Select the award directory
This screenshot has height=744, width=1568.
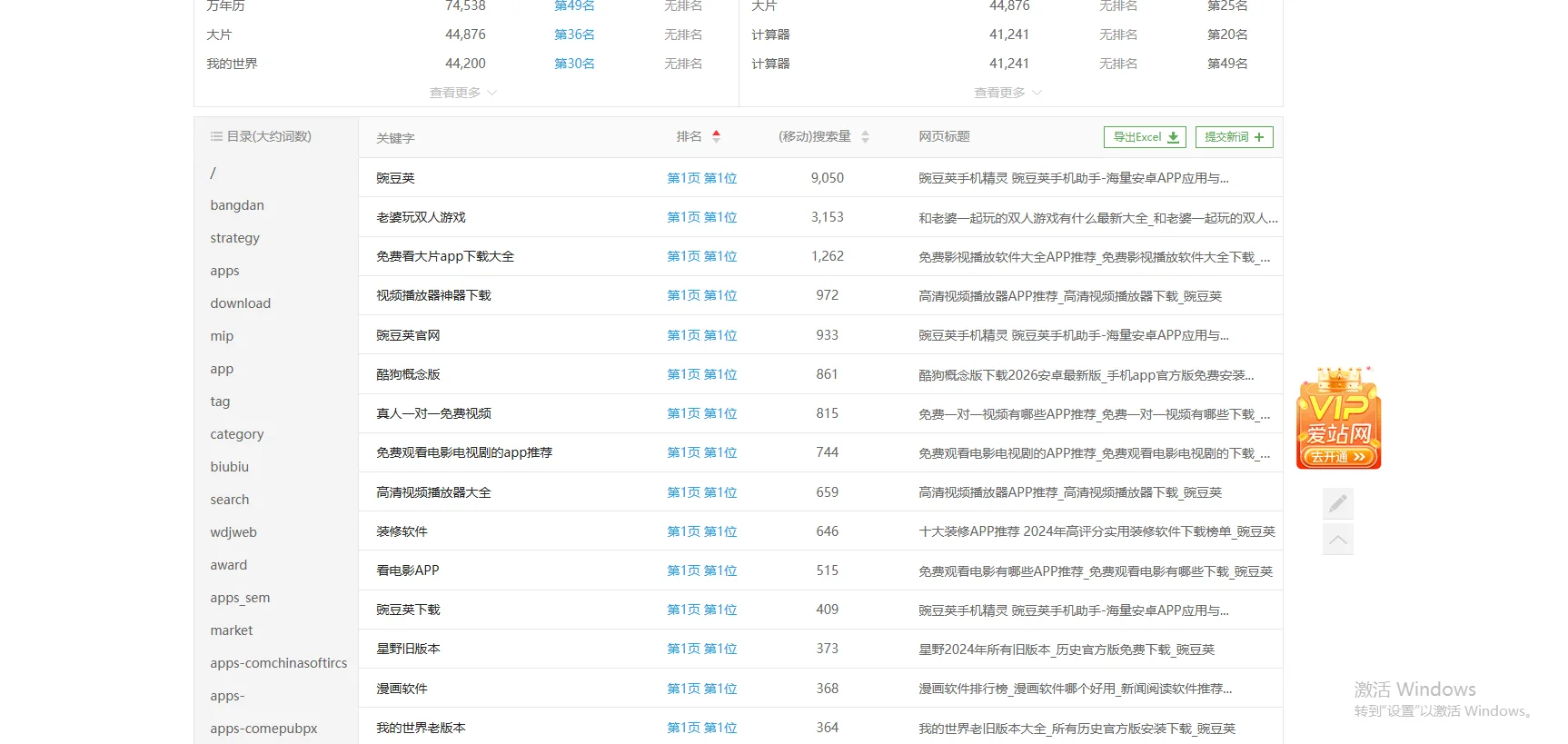pos(228,565)
